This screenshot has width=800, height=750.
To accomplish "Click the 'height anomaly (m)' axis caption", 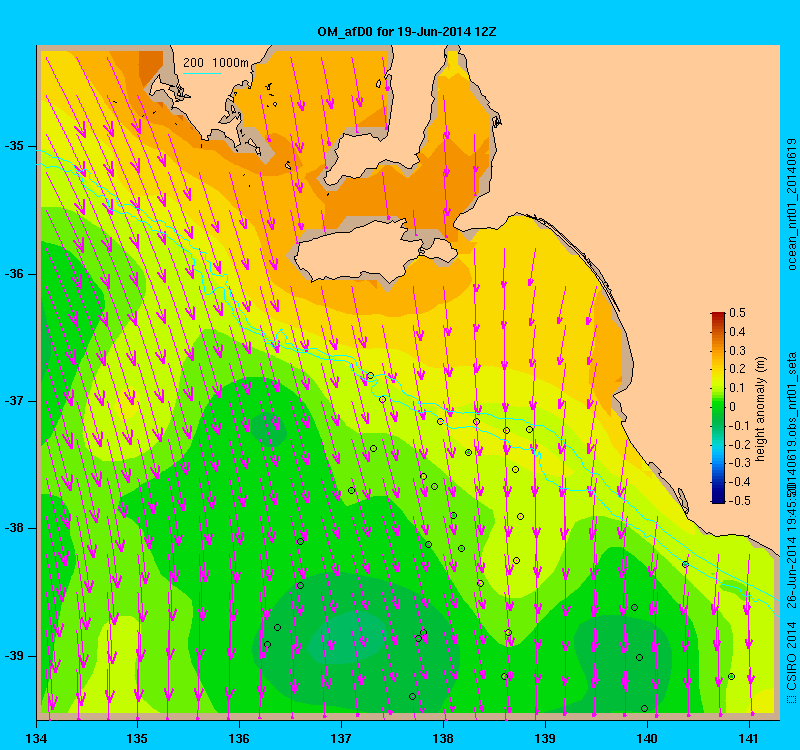I will (761, 409).
